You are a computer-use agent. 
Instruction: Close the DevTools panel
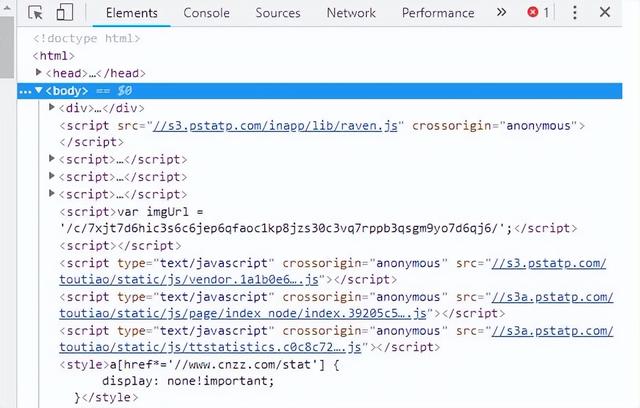[605, 12]
